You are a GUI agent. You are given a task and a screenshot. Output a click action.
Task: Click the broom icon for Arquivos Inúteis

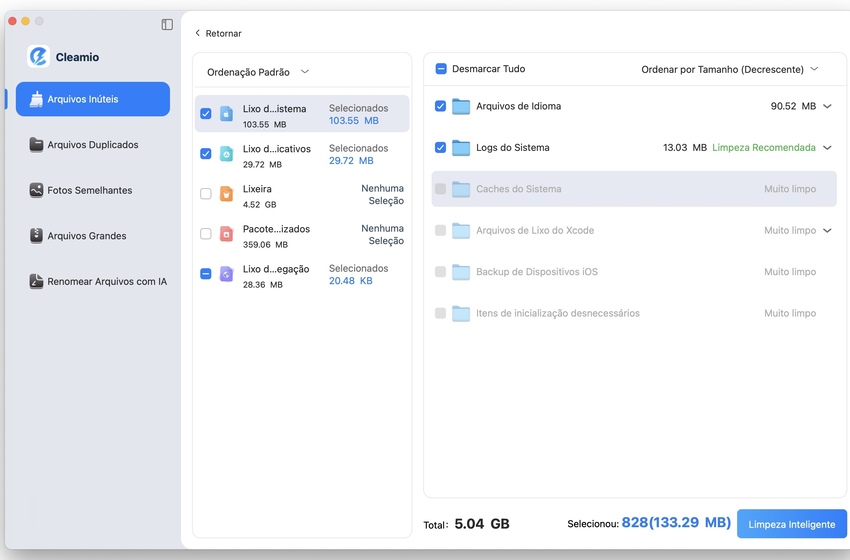click(x=36, y=99)
